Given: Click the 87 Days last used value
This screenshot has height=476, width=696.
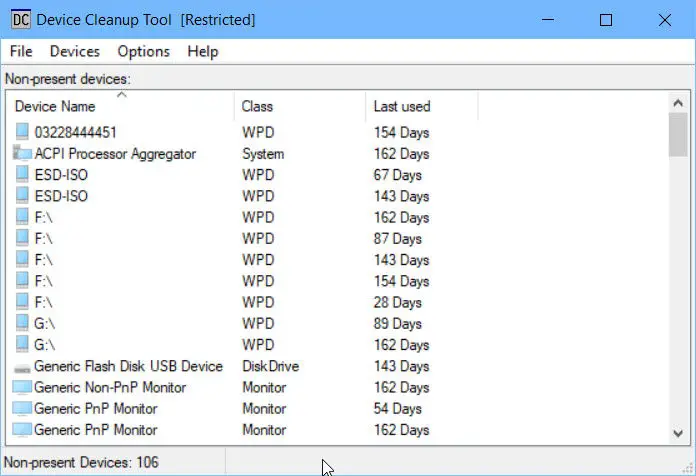Looking at the screenshot, I should [397, 239].
